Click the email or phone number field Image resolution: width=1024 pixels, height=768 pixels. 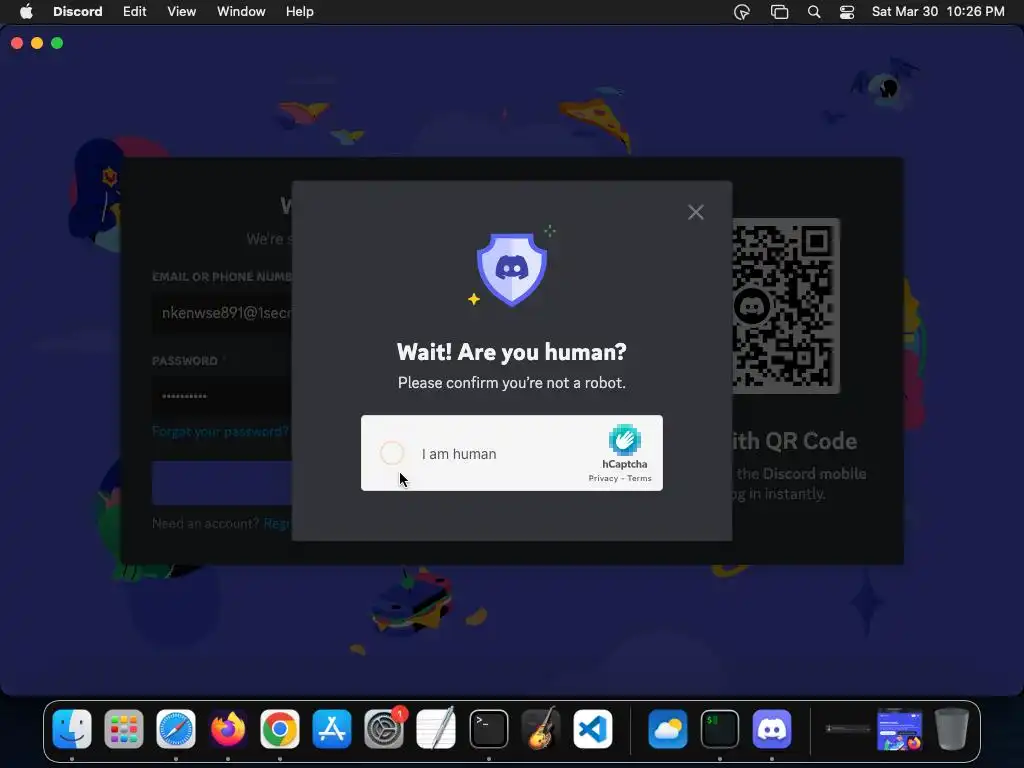222,313
